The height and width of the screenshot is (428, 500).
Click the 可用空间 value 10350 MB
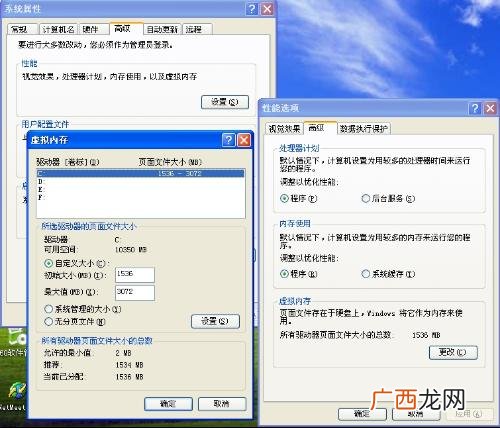click(131, 250)
